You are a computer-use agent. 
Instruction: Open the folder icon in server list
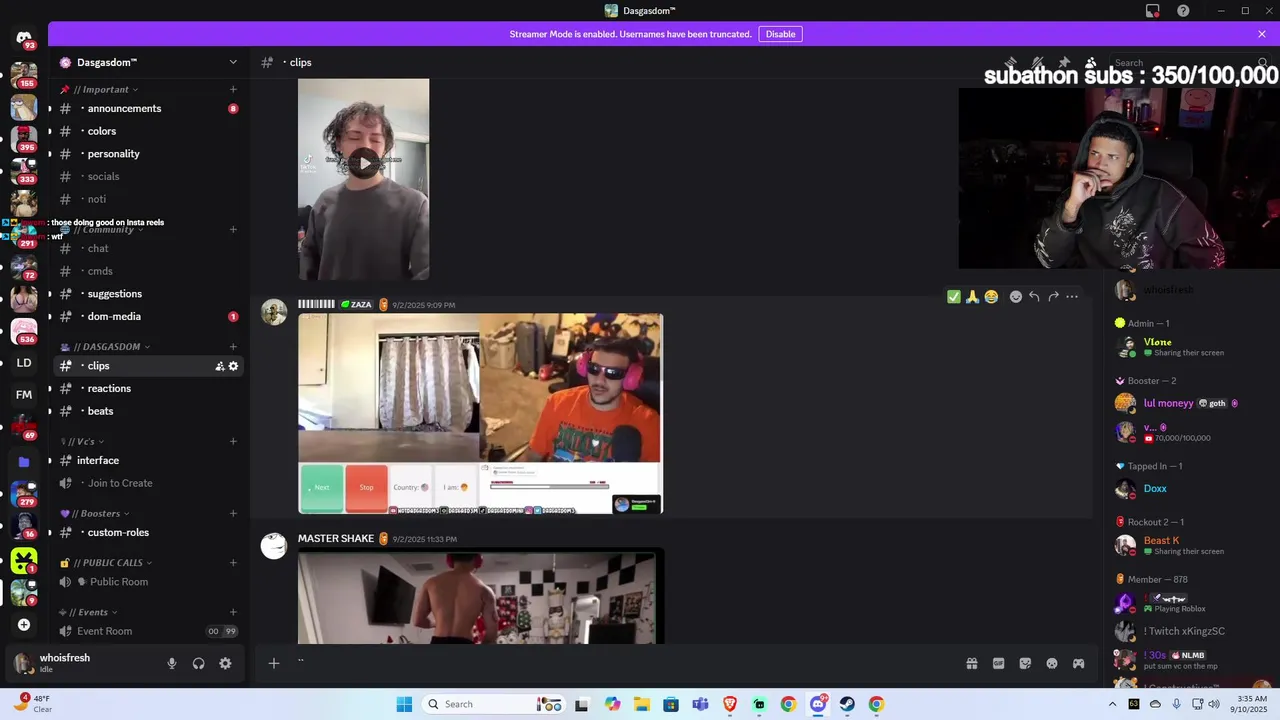click(24, 462)
